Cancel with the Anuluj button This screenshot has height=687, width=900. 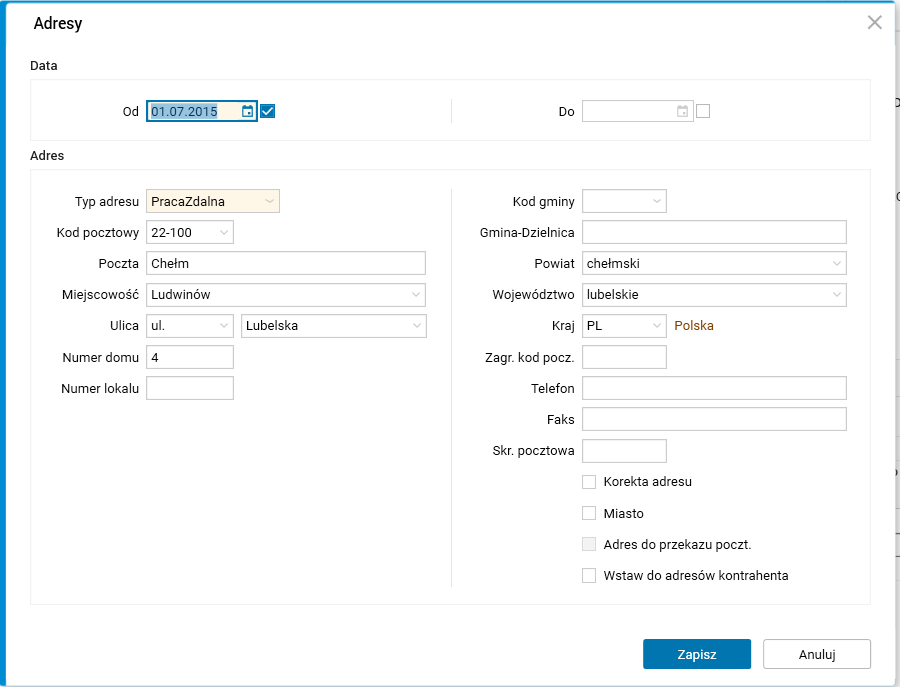pyautogui.click(x=817, y=655)
